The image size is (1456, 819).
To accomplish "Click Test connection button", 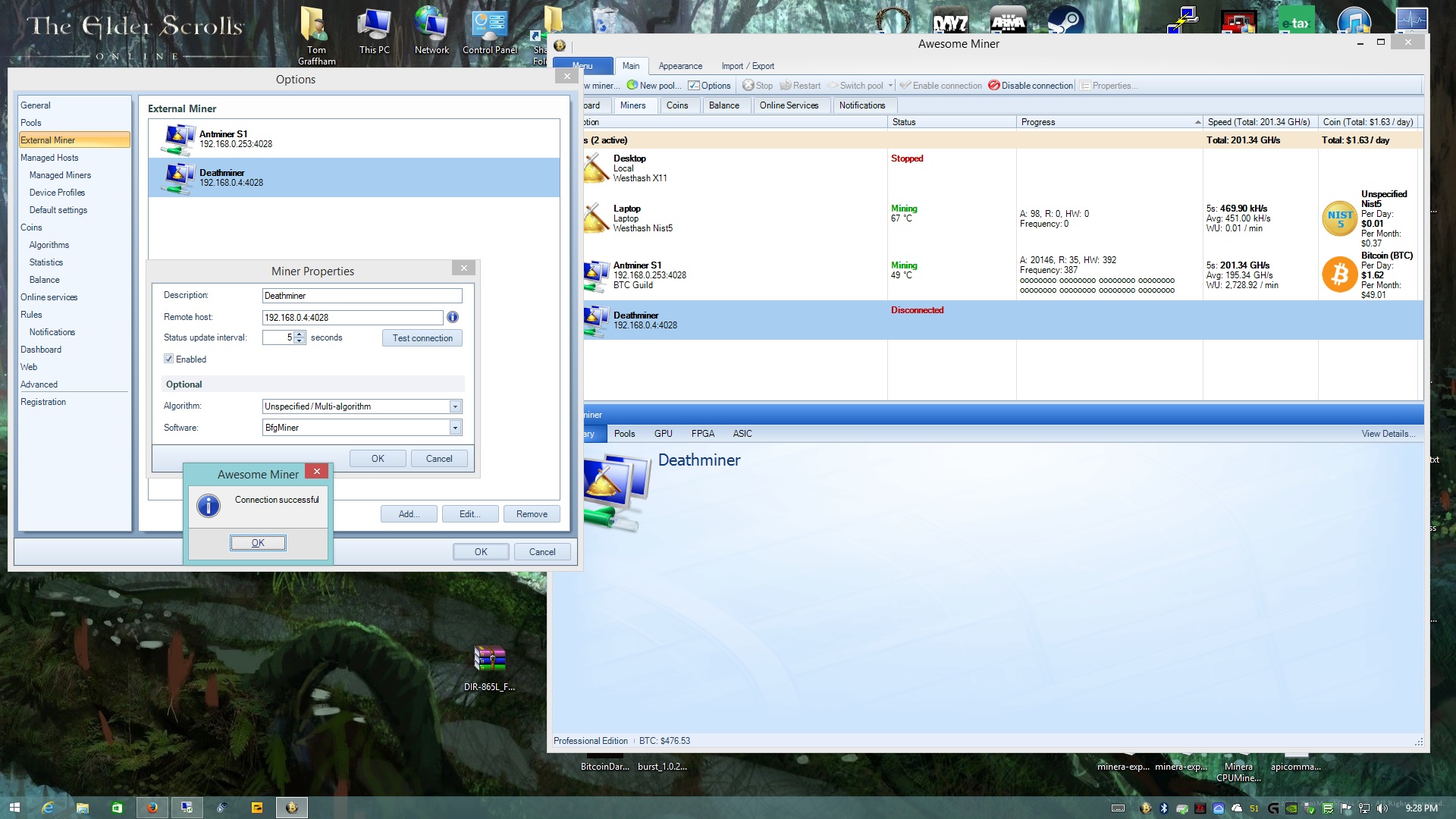I will pyautogui.click(x=422, y=338).
